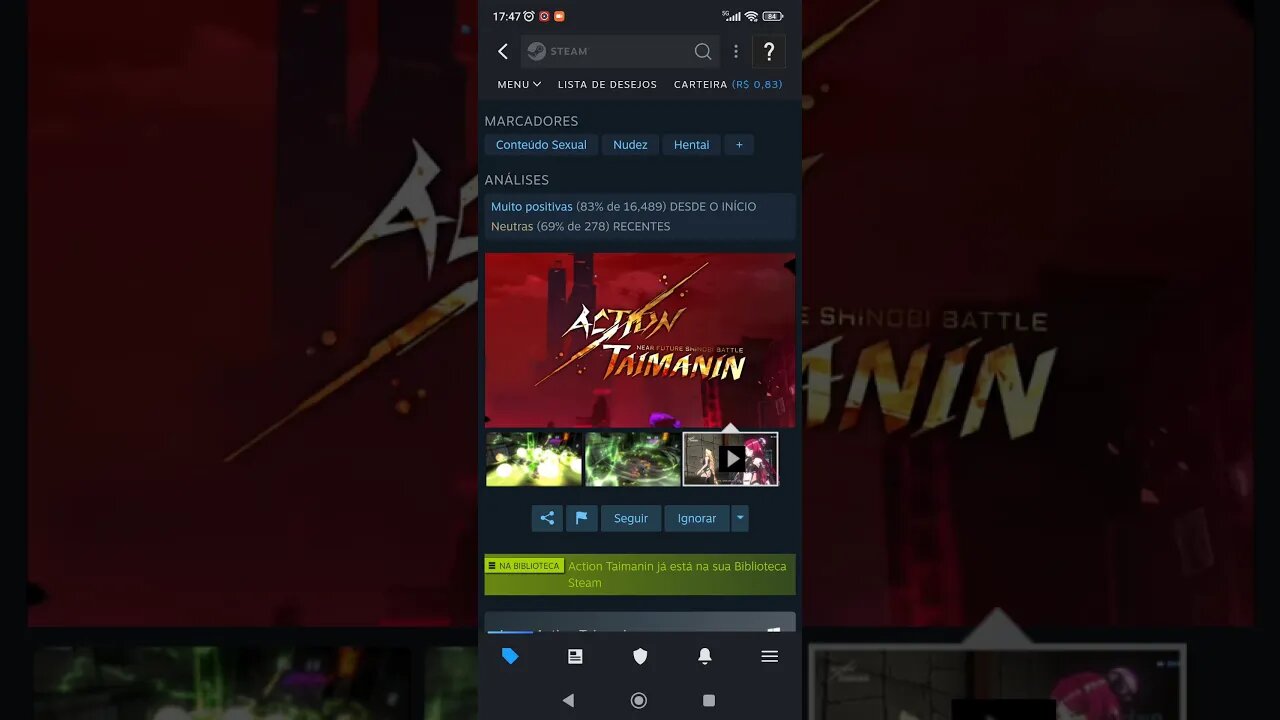Viewport: 1280px width, 720px height.
Task: Focus the Steam search field
Action: (620, 51)
